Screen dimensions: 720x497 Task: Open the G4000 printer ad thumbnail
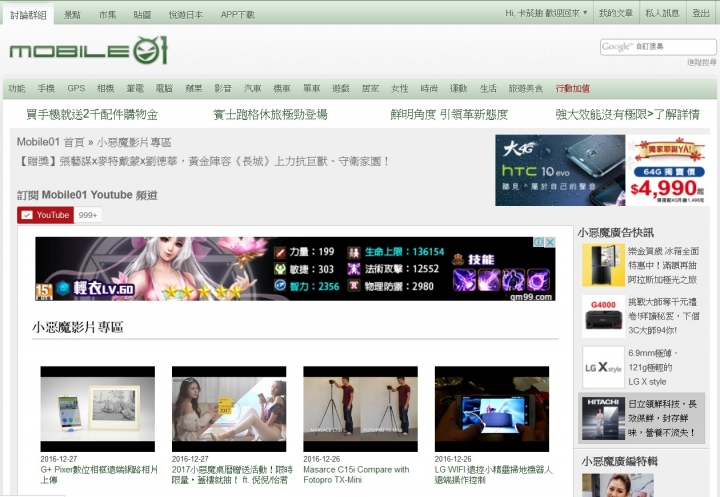click(x=603, y=316)
